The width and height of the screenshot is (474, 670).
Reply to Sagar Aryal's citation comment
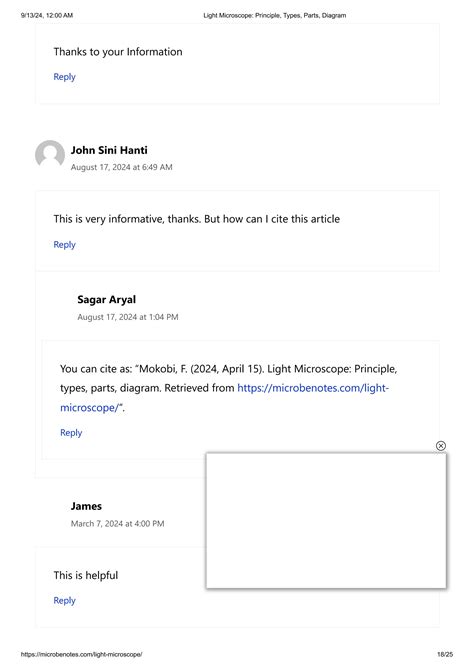(x=71, y=433)
